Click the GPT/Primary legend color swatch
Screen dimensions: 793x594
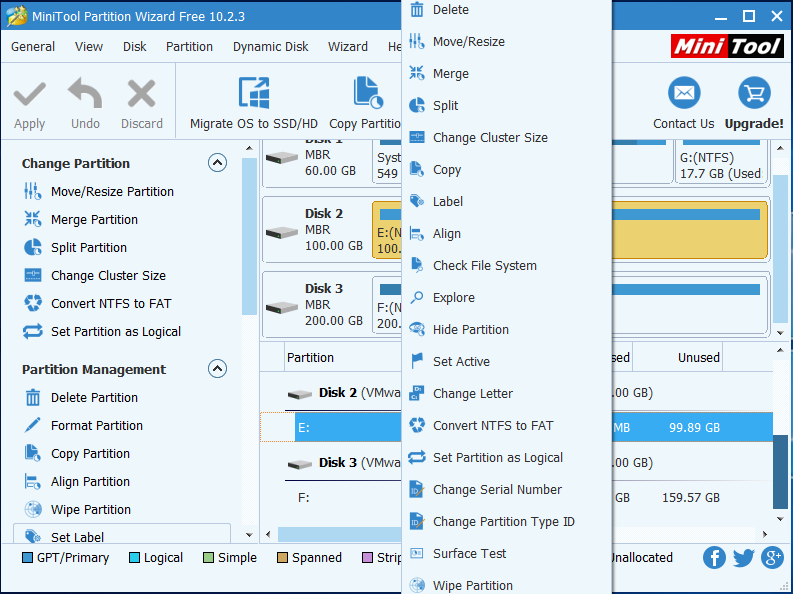coord(27,558)
